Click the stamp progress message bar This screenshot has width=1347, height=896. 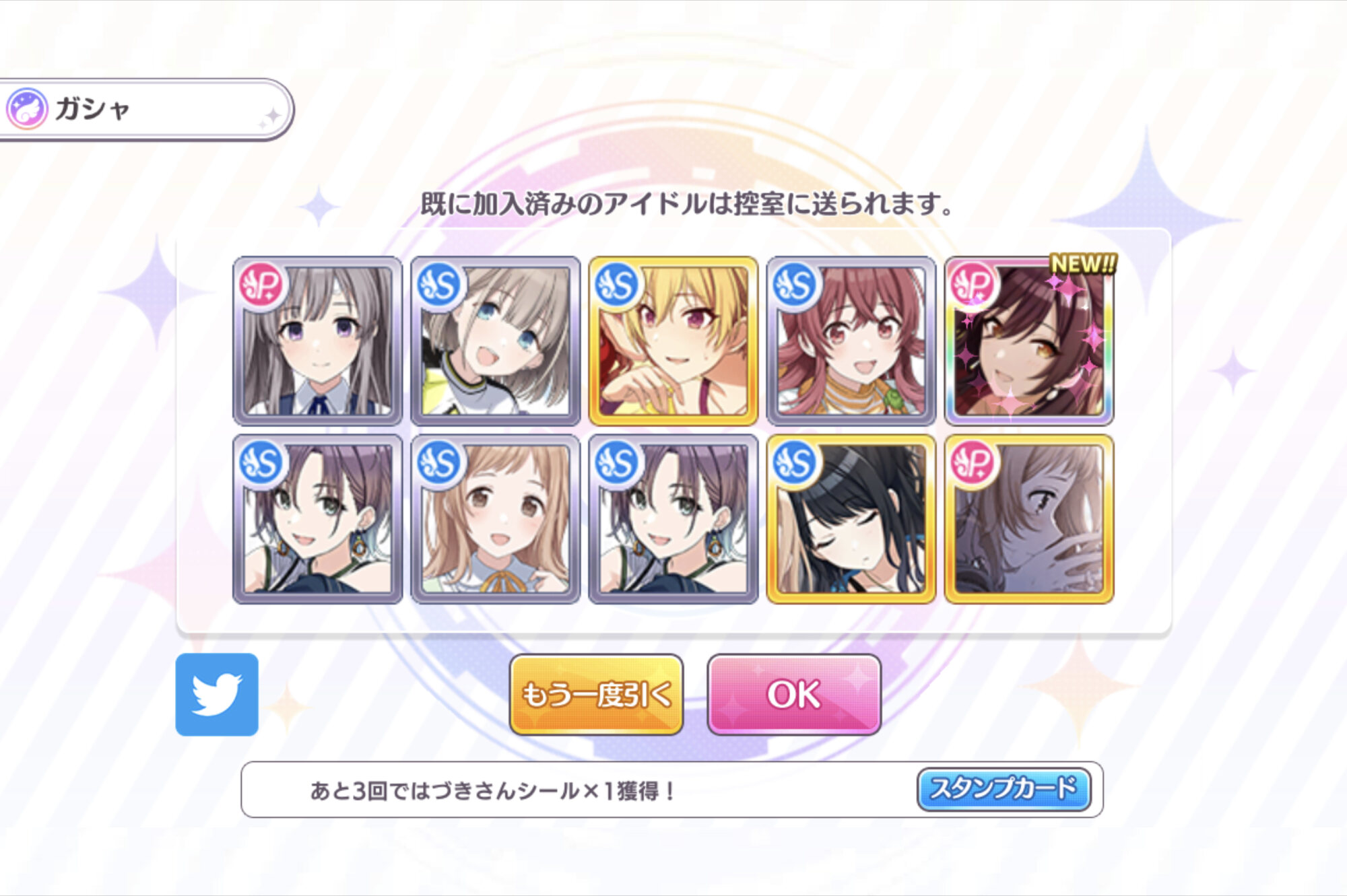coord(671,790)
